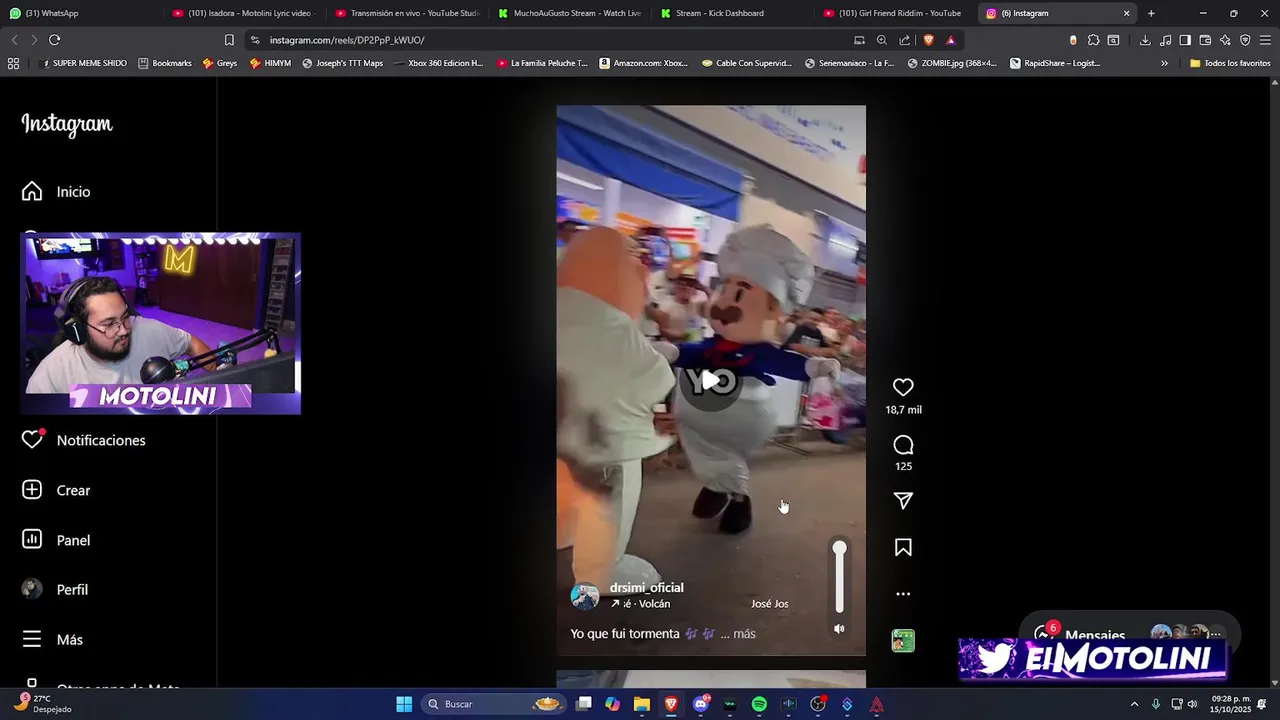Screen dimensions: 1280x720
Task: Play the paused reel video
Action: click(711, 381)
